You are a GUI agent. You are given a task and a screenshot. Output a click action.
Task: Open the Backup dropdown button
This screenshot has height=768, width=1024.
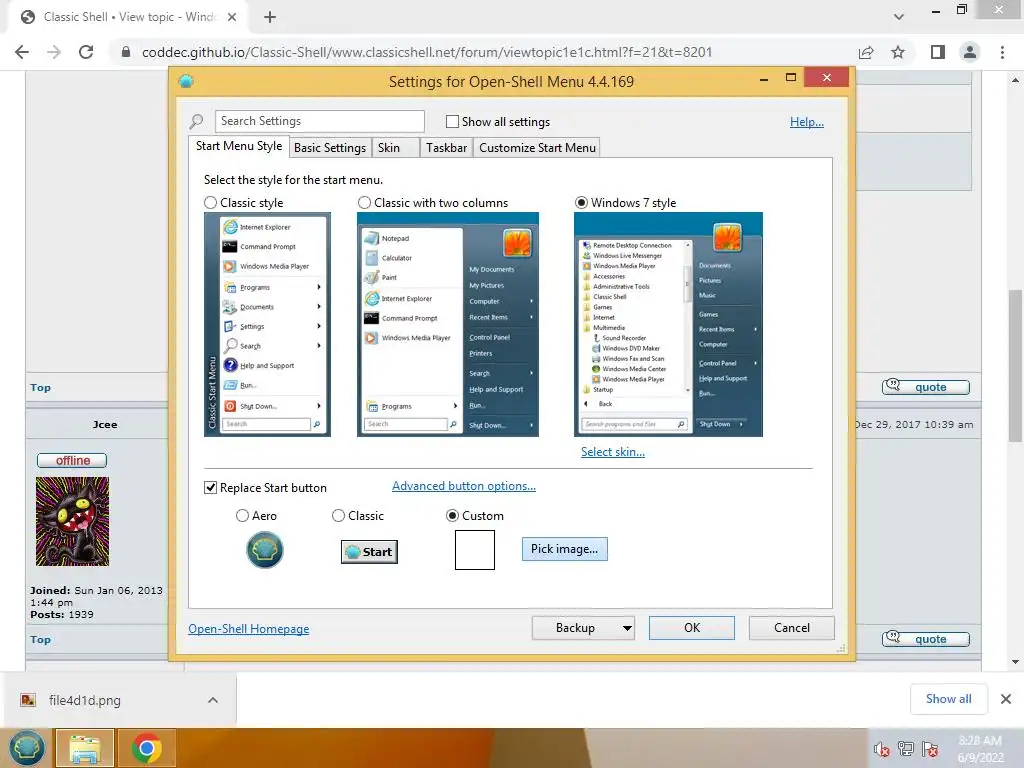[x=583, y=628]
